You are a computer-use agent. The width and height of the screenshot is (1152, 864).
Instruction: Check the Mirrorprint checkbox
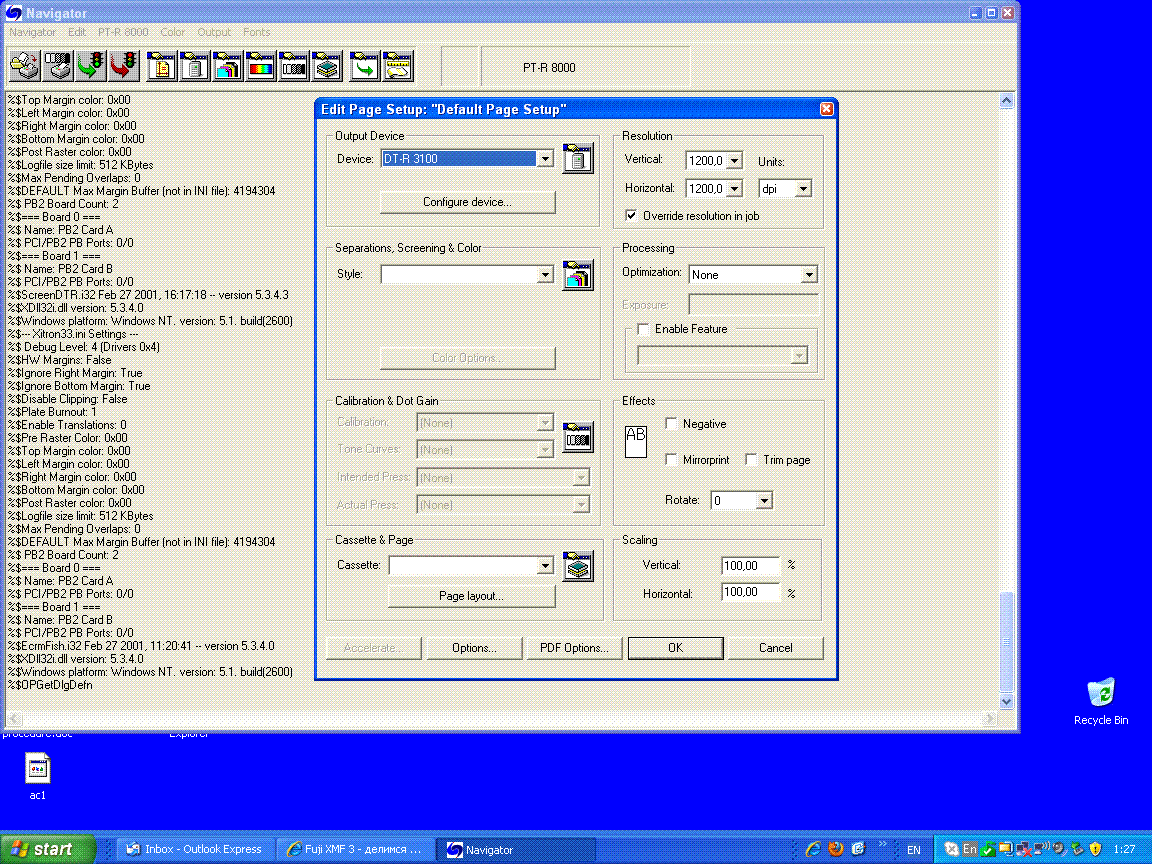click(671, 459)
